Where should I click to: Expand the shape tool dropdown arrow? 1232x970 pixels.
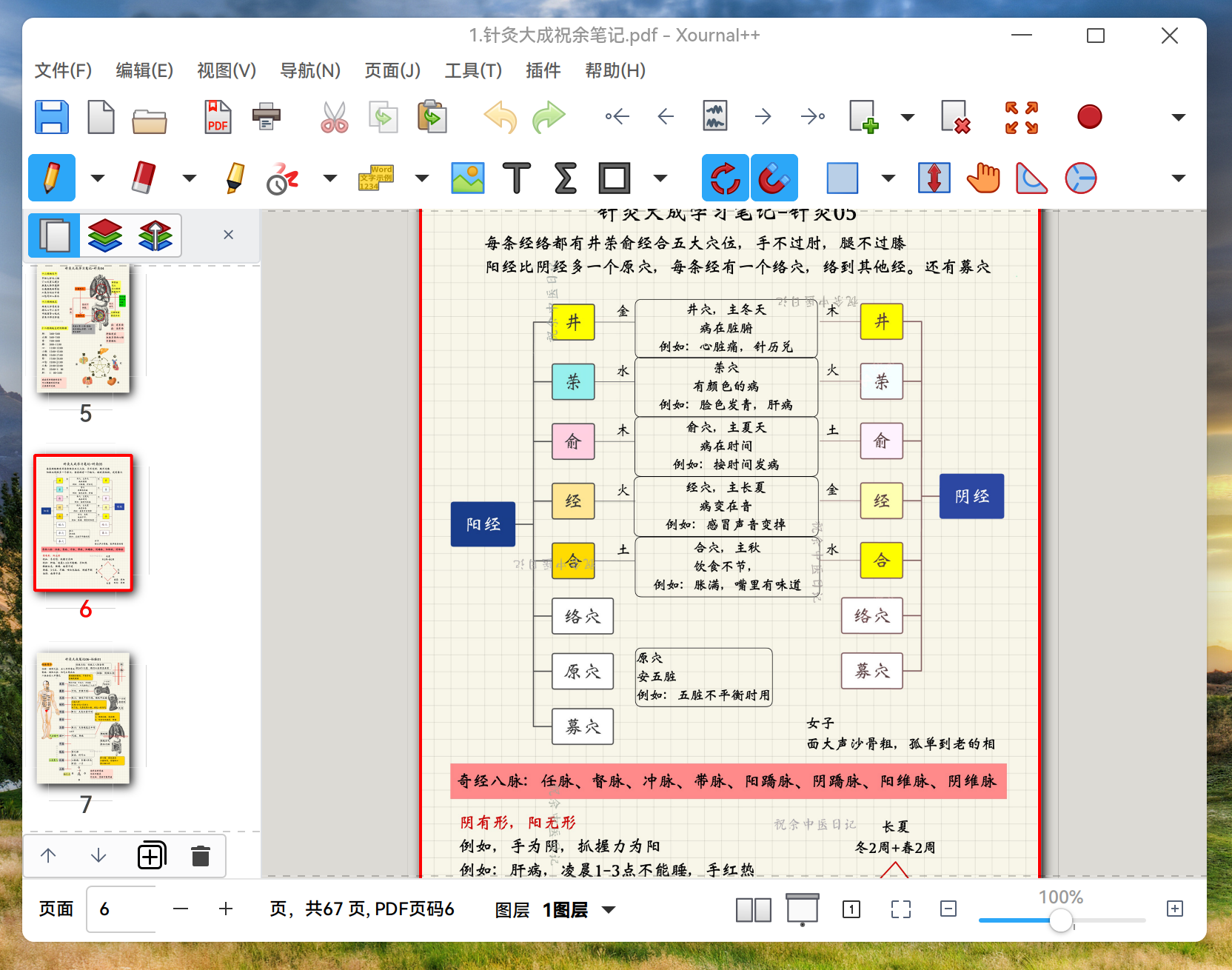click(x=659, y=178)
